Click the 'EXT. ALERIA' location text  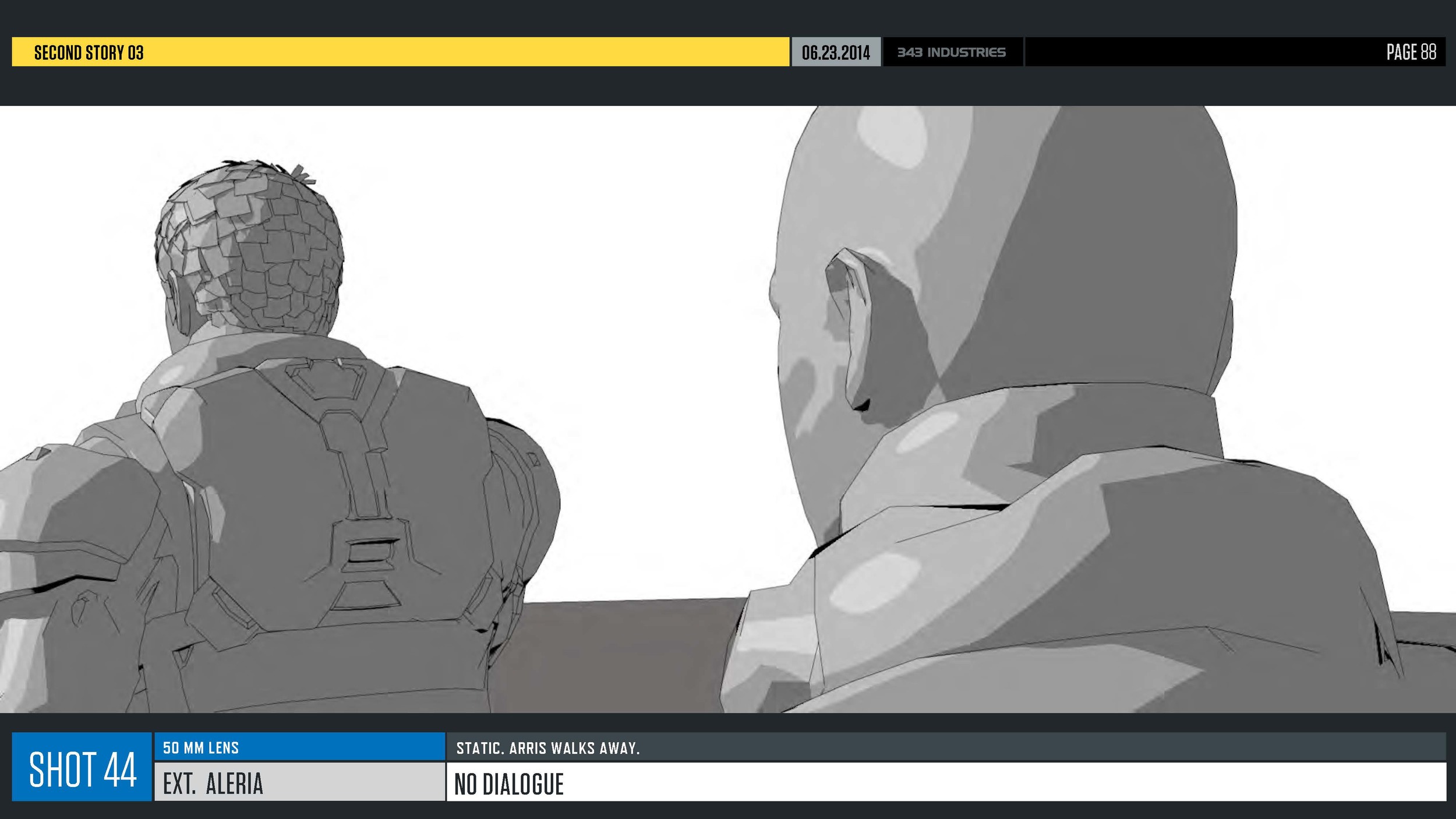[213, 783]
